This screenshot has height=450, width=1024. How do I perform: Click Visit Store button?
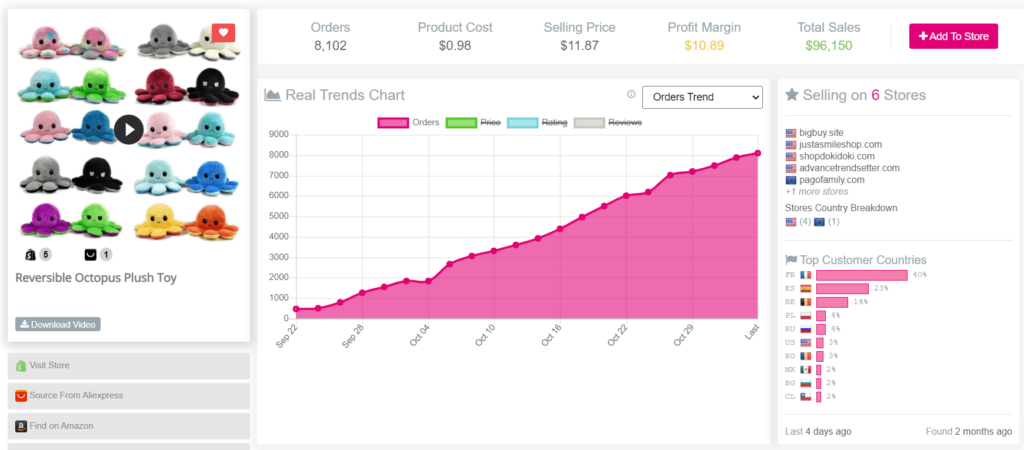(129, 366)
